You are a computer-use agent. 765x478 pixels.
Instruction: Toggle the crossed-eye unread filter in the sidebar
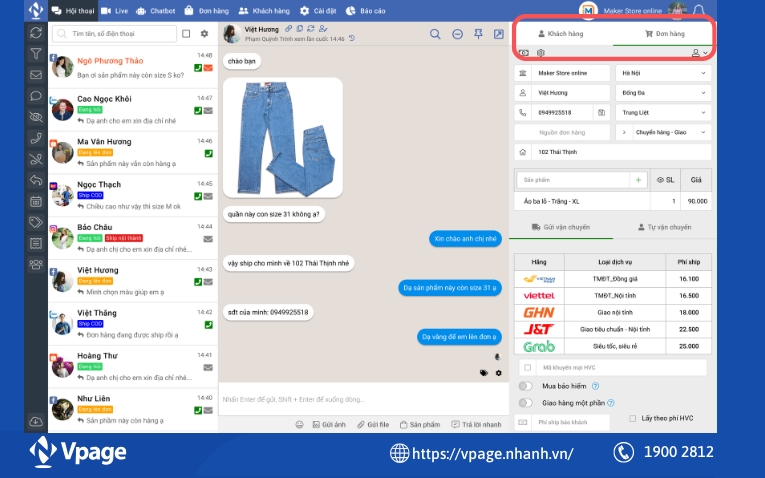coord(36,117)
